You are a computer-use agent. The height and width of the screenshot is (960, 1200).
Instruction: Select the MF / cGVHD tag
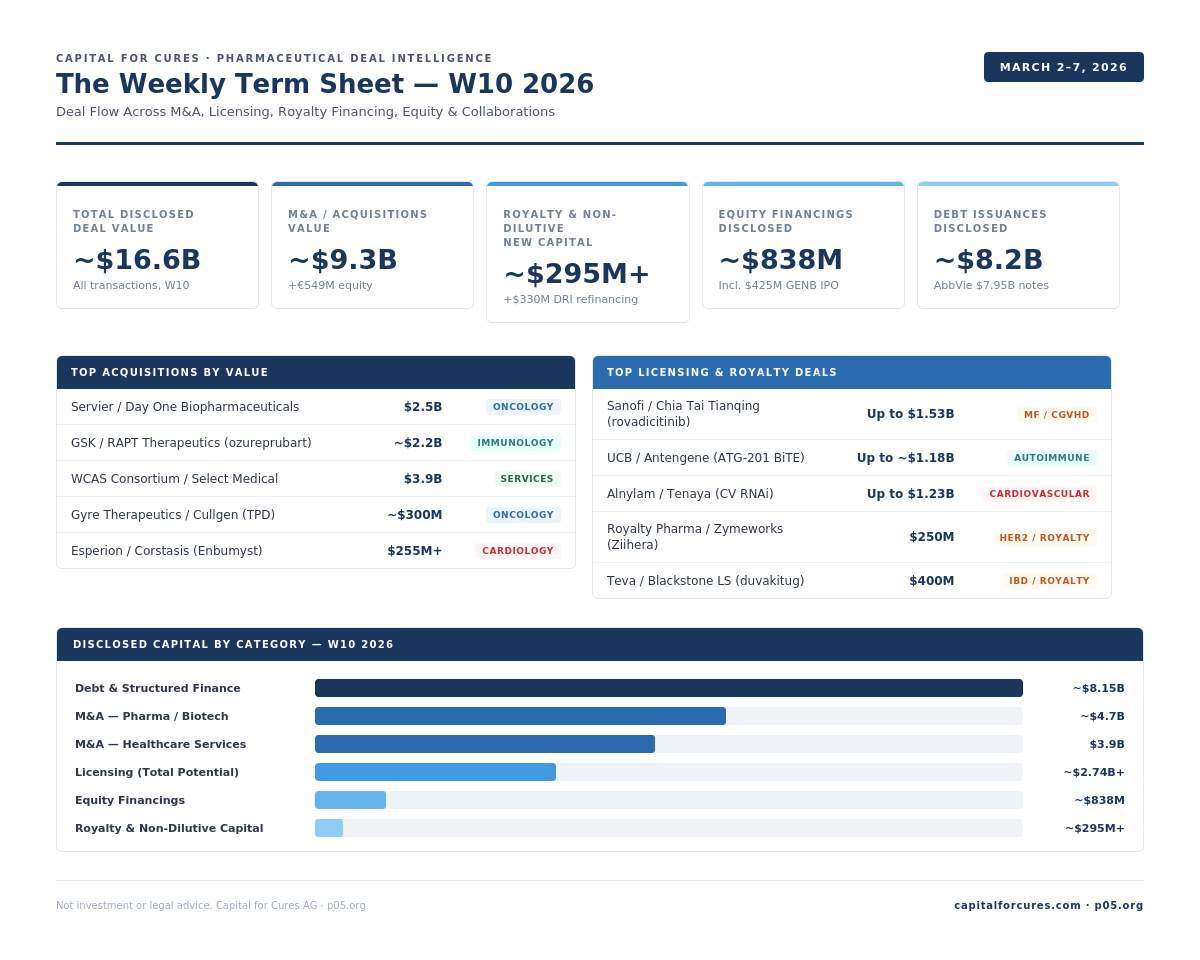1056,415
